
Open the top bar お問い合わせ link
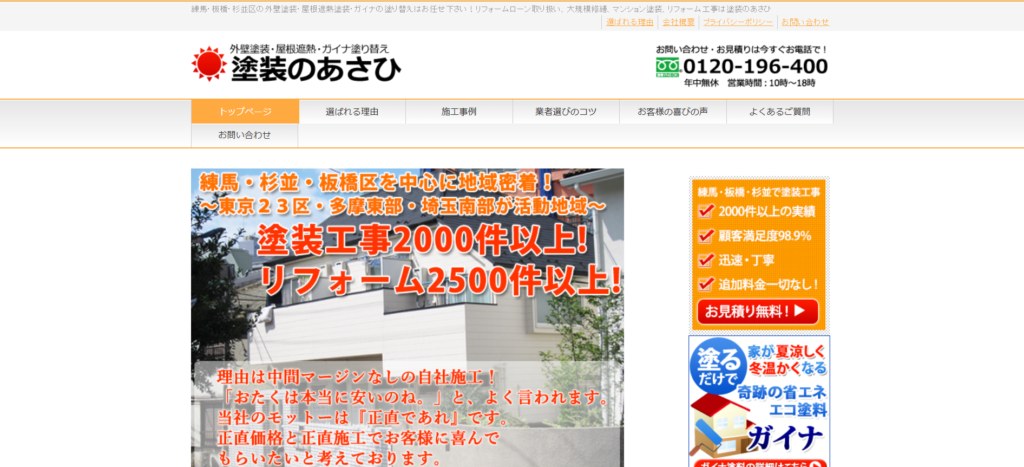coord(805,22)
